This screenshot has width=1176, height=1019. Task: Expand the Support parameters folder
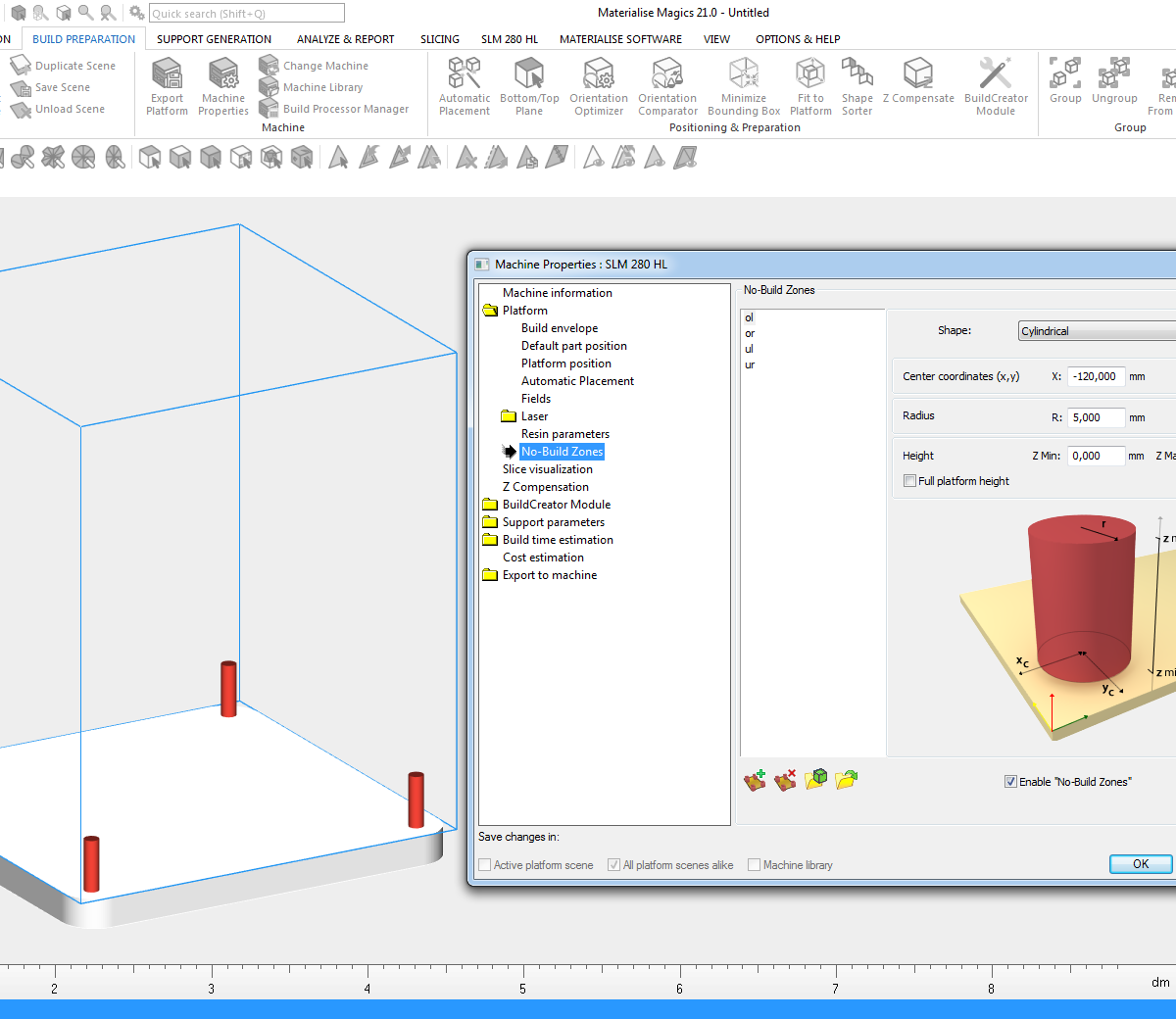[x=490, y=522]
